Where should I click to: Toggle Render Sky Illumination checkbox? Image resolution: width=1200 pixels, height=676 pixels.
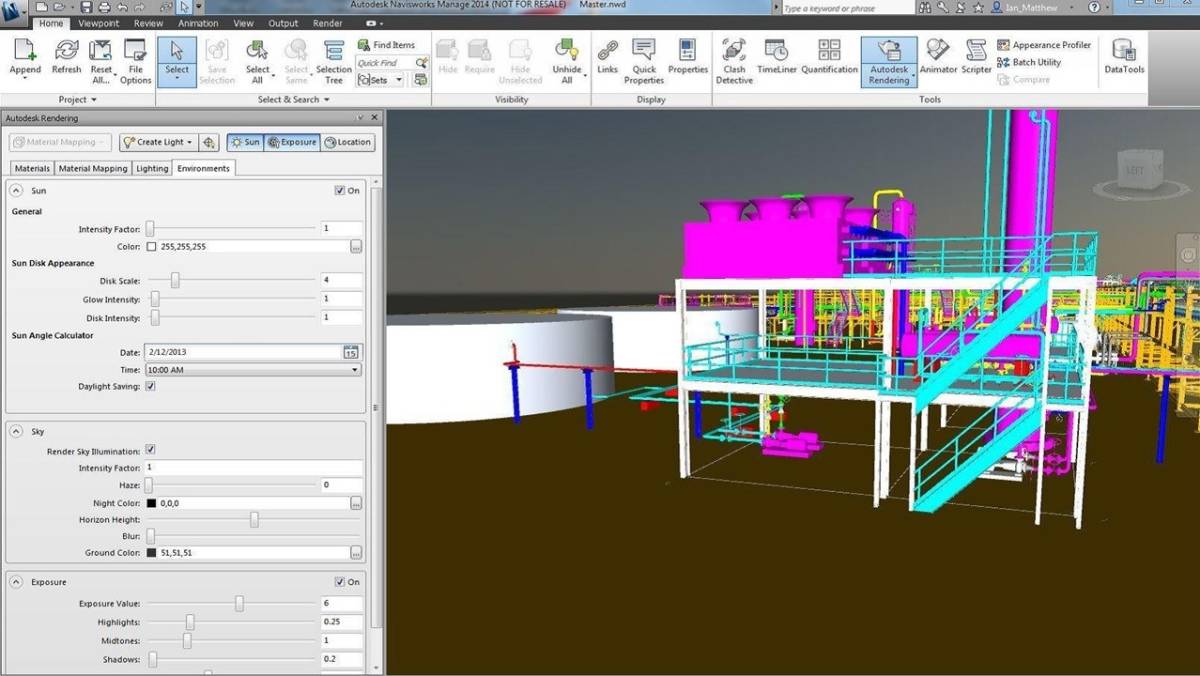click(x=150, y=450)
